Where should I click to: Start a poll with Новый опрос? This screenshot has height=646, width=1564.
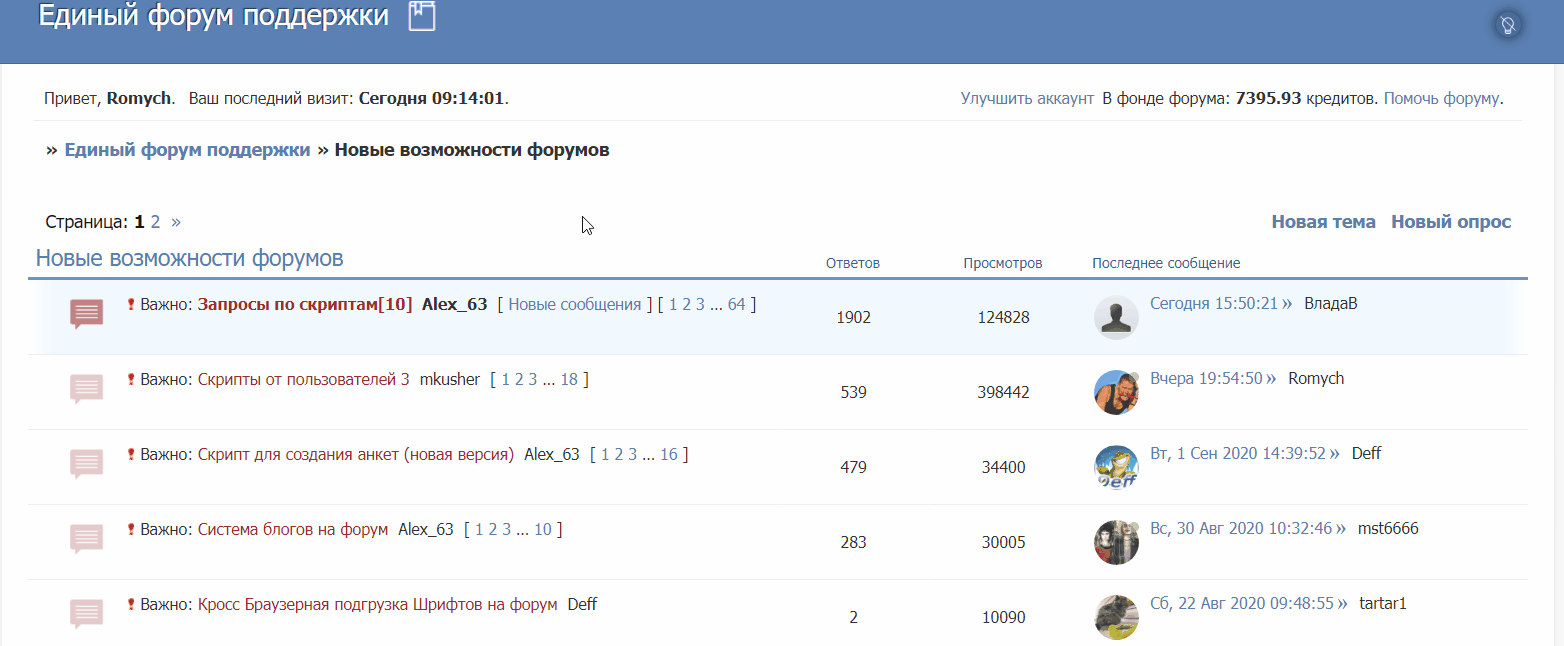pos(1451,222)
